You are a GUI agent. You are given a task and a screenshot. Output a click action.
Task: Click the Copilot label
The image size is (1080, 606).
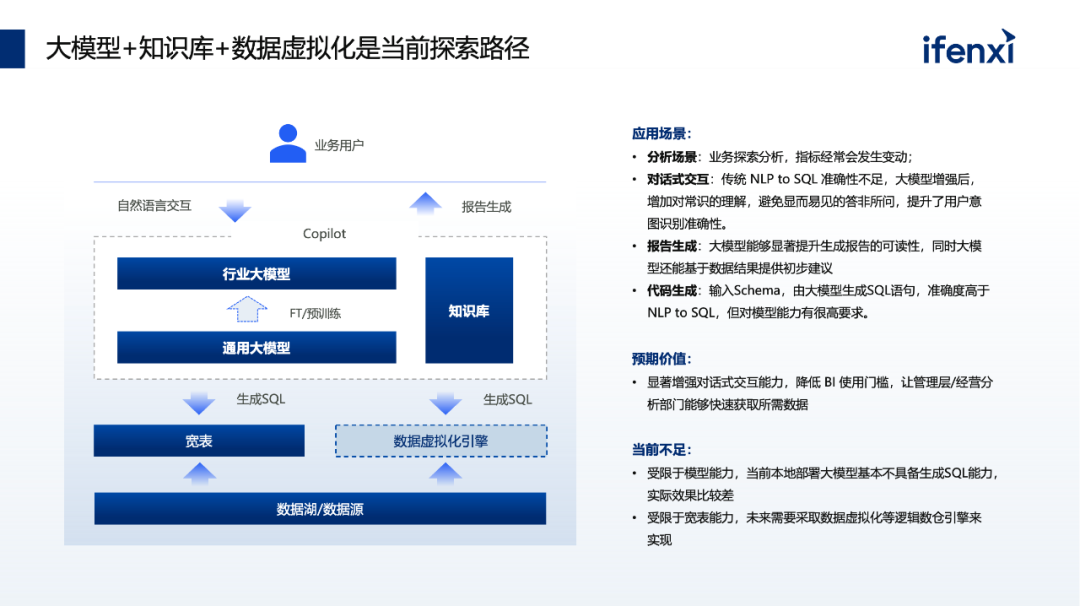point(324,233)
